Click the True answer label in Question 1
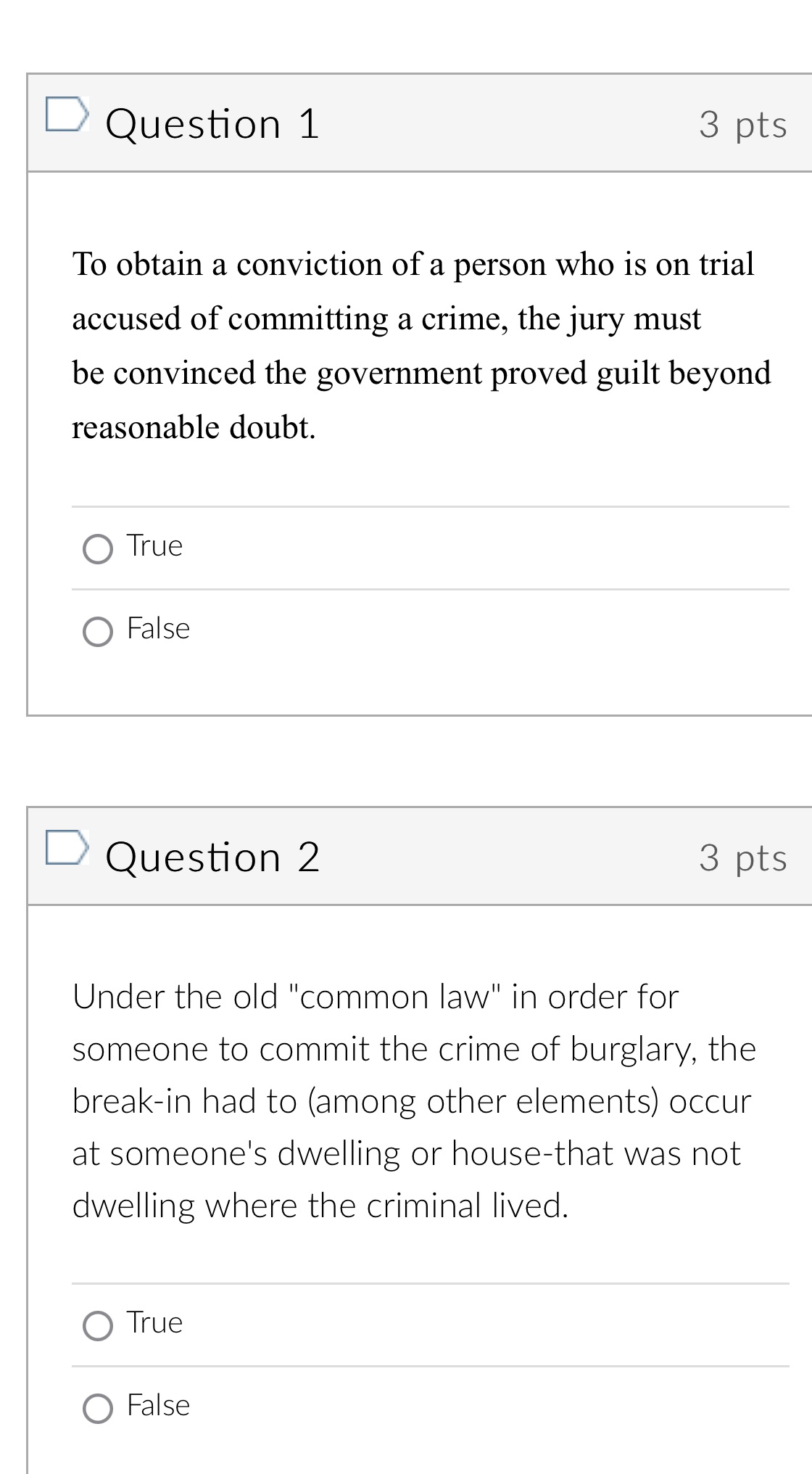This screenshot has height=1474, width=812. point(154,546)
